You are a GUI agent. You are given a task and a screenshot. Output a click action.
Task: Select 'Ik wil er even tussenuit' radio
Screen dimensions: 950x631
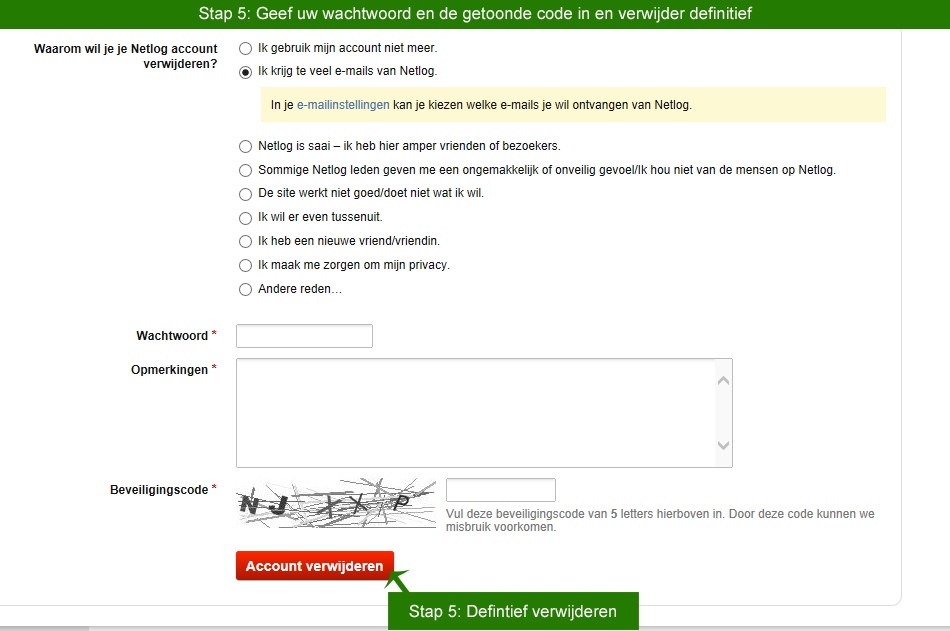(245, 218)
